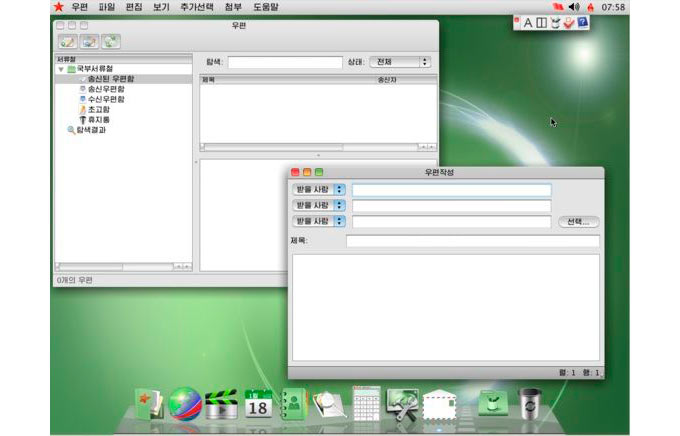This screenshot has width=680, height=436.
Task: Click the 제목 subject input field
Action: coord(472,241)
